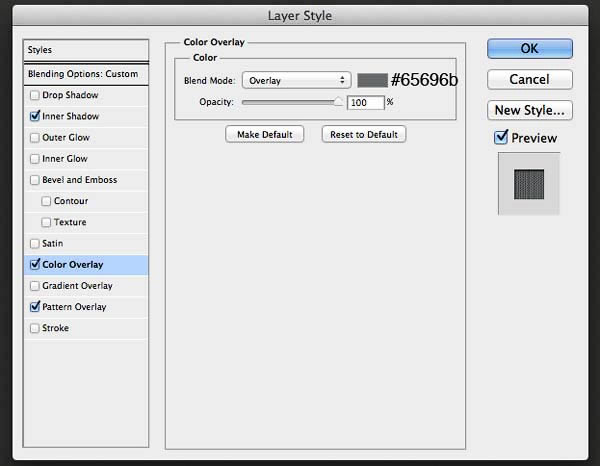Click Reset to Default button

(x=364, y=134)
